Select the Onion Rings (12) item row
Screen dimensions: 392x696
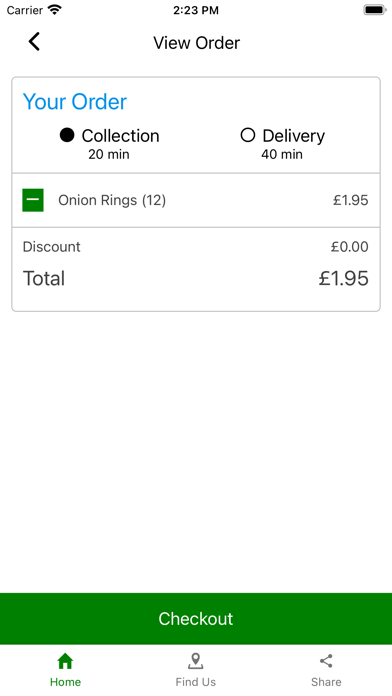(x=196, y=200)
